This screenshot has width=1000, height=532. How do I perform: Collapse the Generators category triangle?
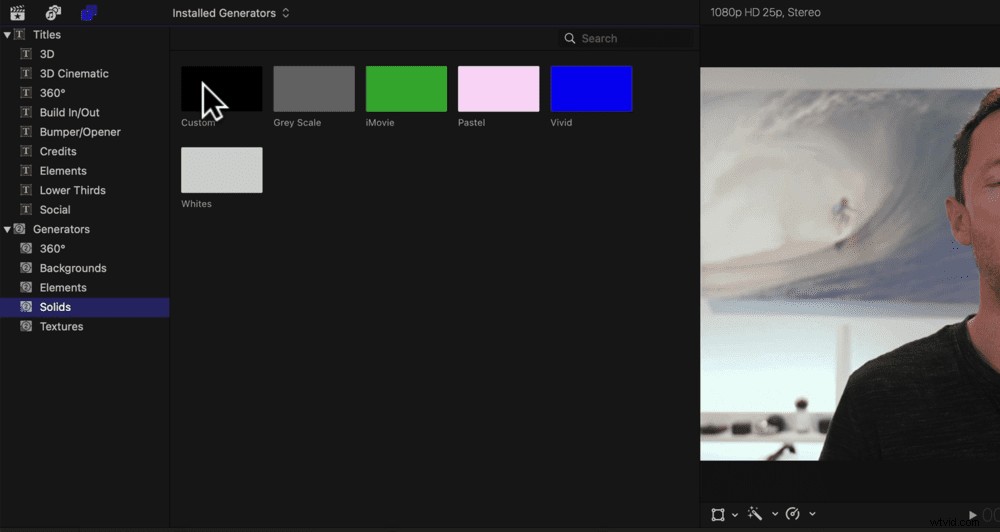click(x=7, y=229)
